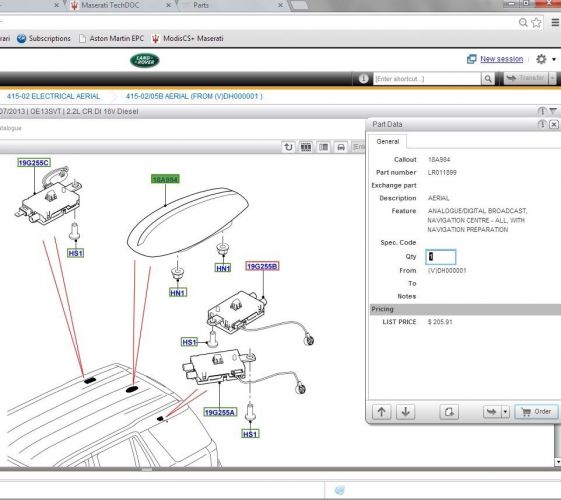Expand transfer dropdown arrow in Part Data

click(x=505, y=412)
